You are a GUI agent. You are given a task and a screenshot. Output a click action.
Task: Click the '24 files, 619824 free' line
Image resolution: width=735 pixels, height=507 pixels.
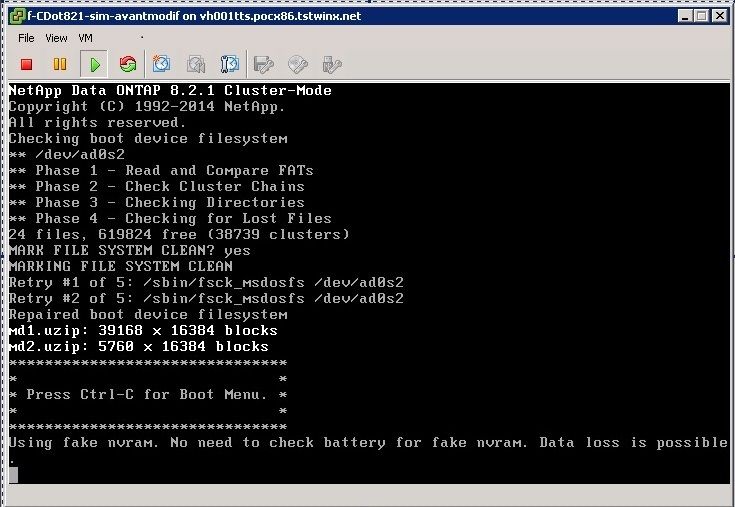click(x=179, y=234)
